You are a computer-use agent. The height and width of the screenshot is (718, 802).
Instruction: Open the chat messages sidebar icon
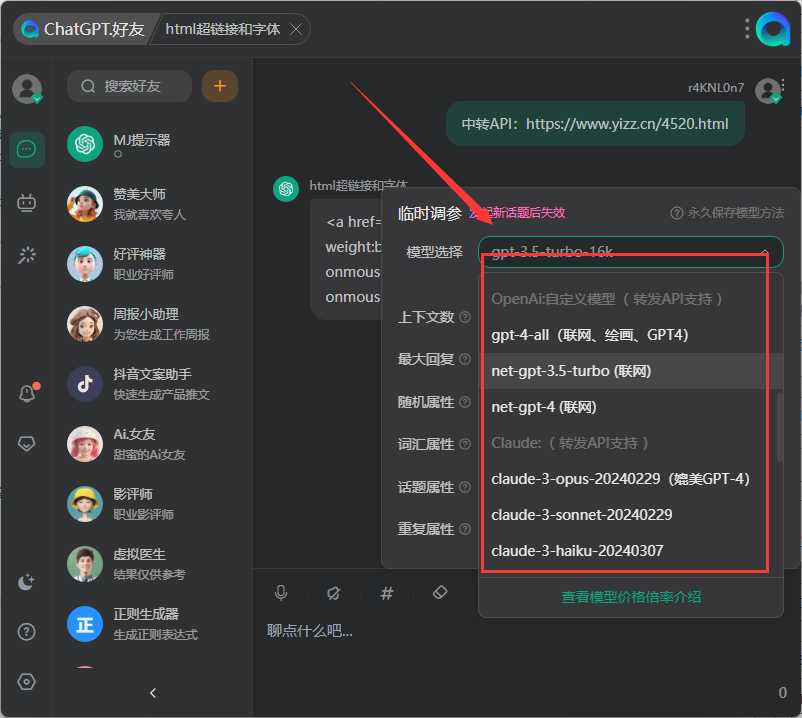tap(27, 149)
